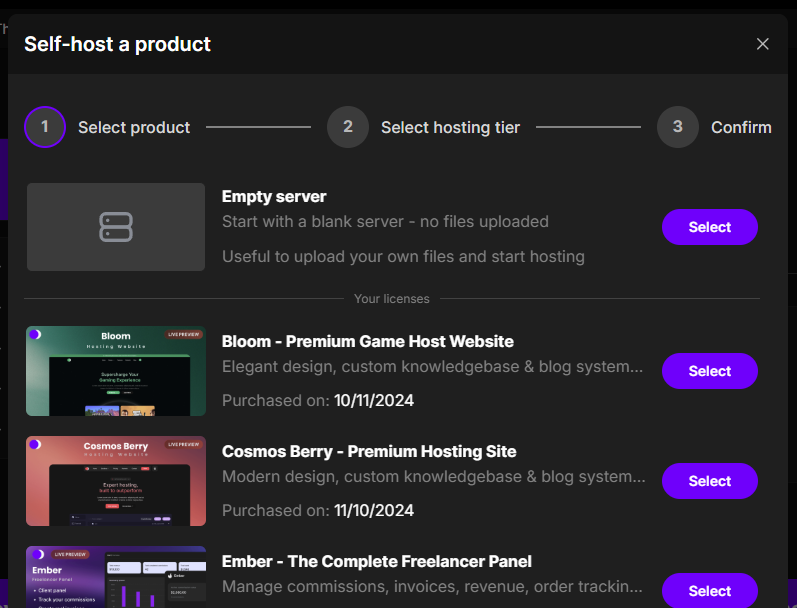Hit Select for Ember Freelancer Panel
797x608 pixels.
coord(709,590)
